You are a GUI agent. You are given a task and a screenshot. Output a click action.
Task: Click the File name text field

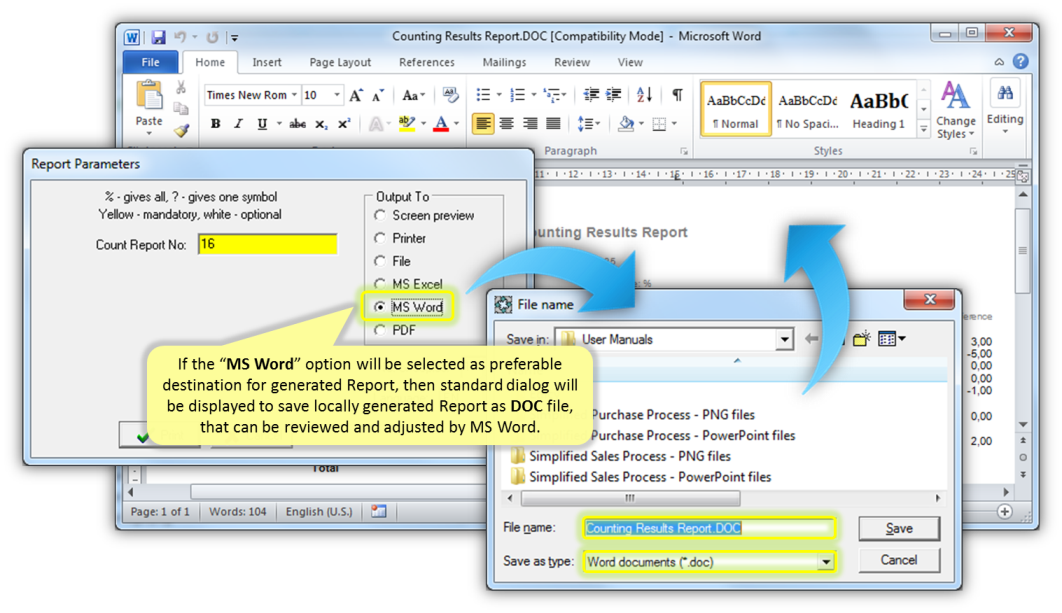(708, 528)
